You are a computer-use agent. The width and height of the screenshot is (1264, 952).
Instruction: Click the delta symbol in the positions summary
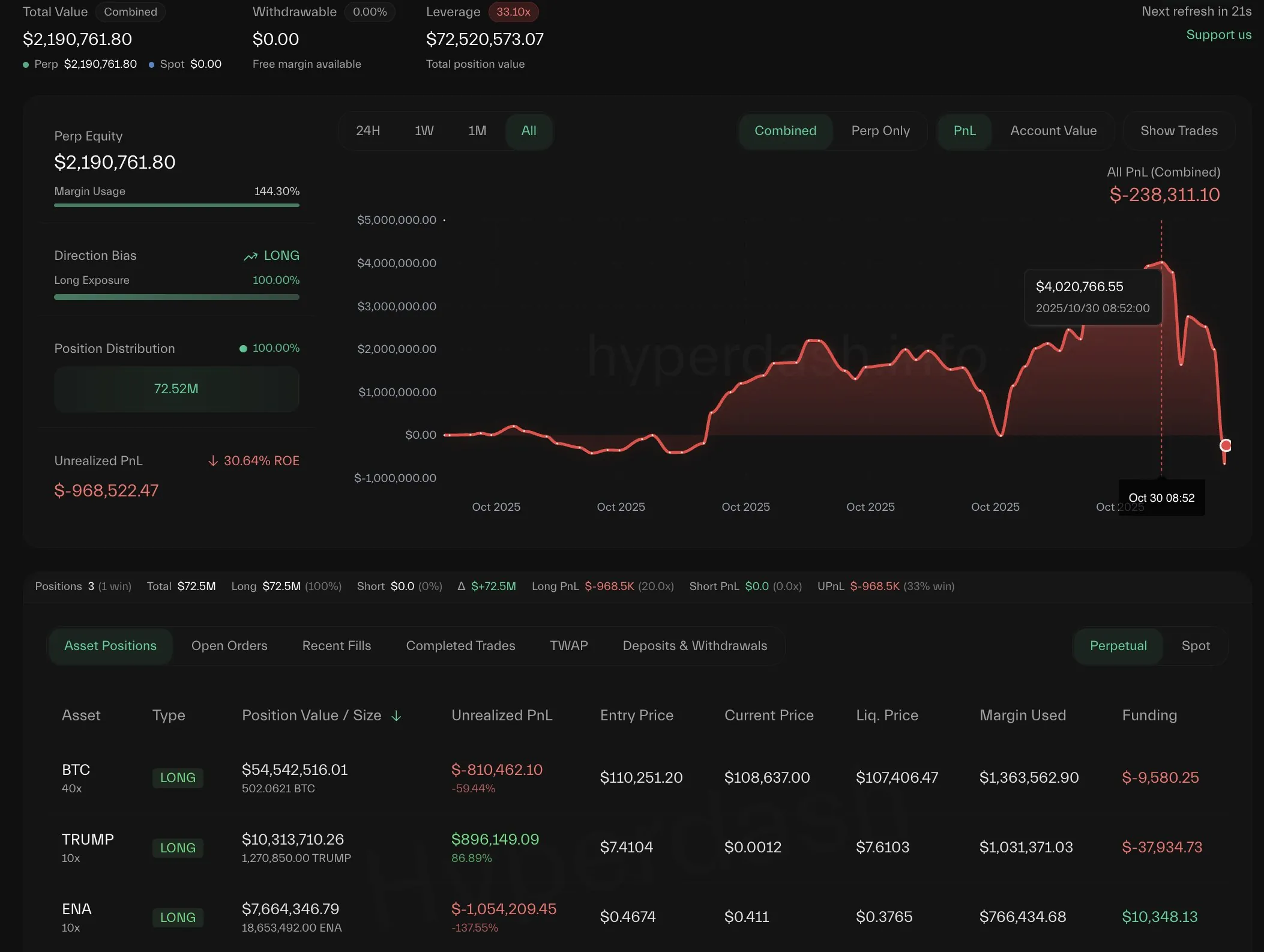point(461,586)
